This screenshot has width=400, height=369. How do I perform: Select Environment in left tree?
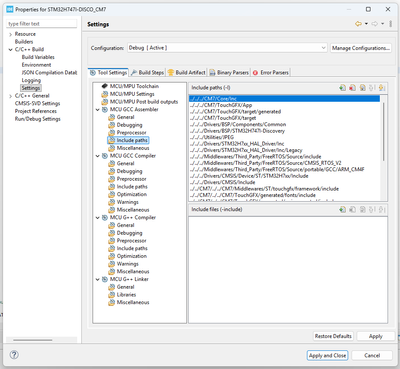click(36, 65)
